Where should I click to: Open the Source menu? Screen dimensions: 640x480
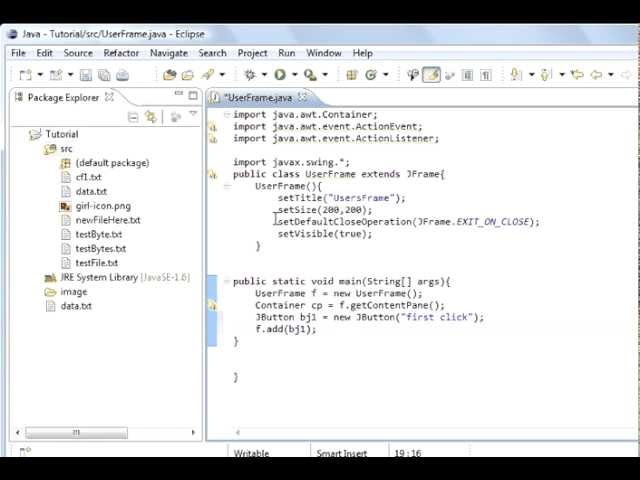78,53
